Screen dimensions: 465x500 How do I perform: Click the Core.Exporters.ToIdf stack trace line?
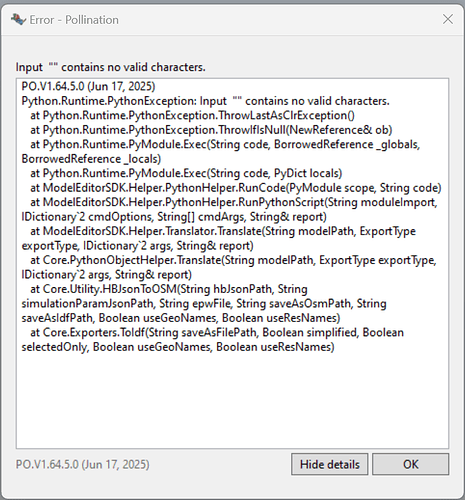(x=213, y=340)
